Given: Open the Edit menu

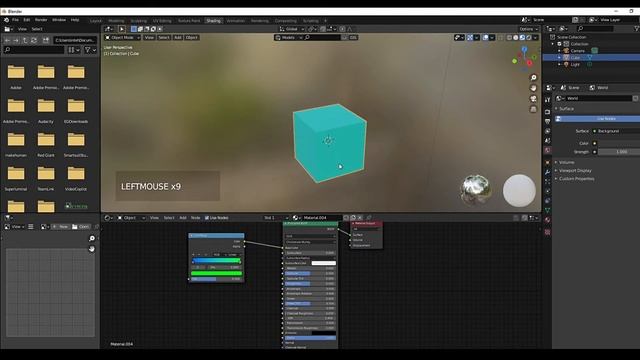Looking at the screenshot, I should click(27, 20).
